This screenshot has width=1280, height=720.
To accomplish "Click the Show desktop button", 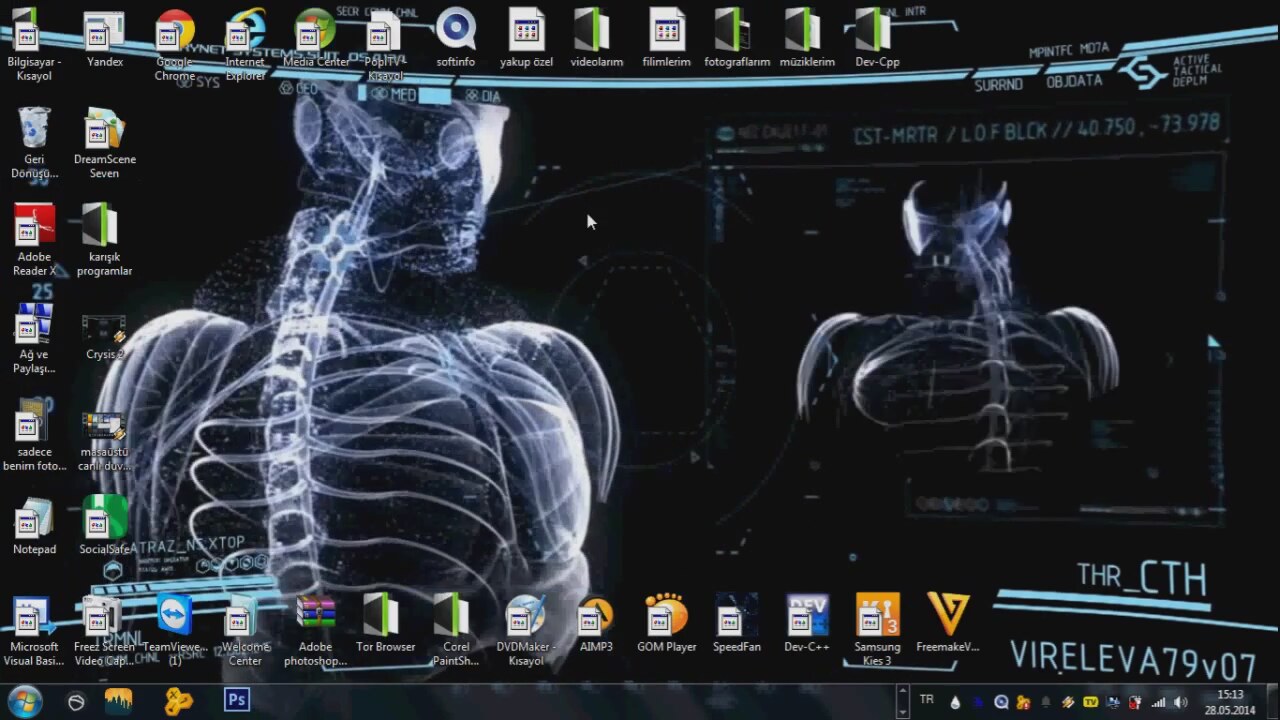I will pyautogui.click(x=1272, y=702).
